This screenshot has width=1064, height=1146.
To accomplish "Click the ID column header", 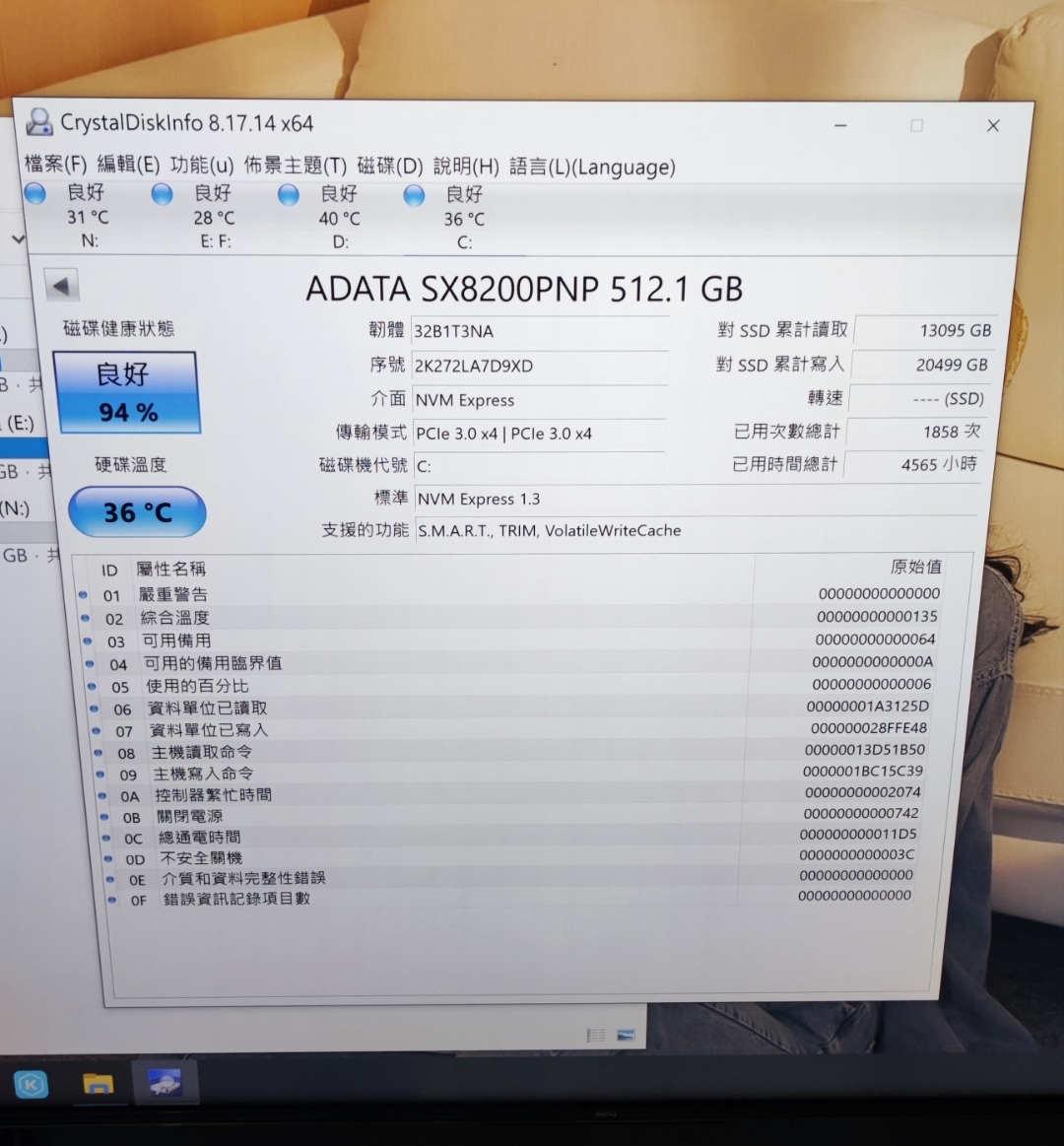I will tap(109, 571).
